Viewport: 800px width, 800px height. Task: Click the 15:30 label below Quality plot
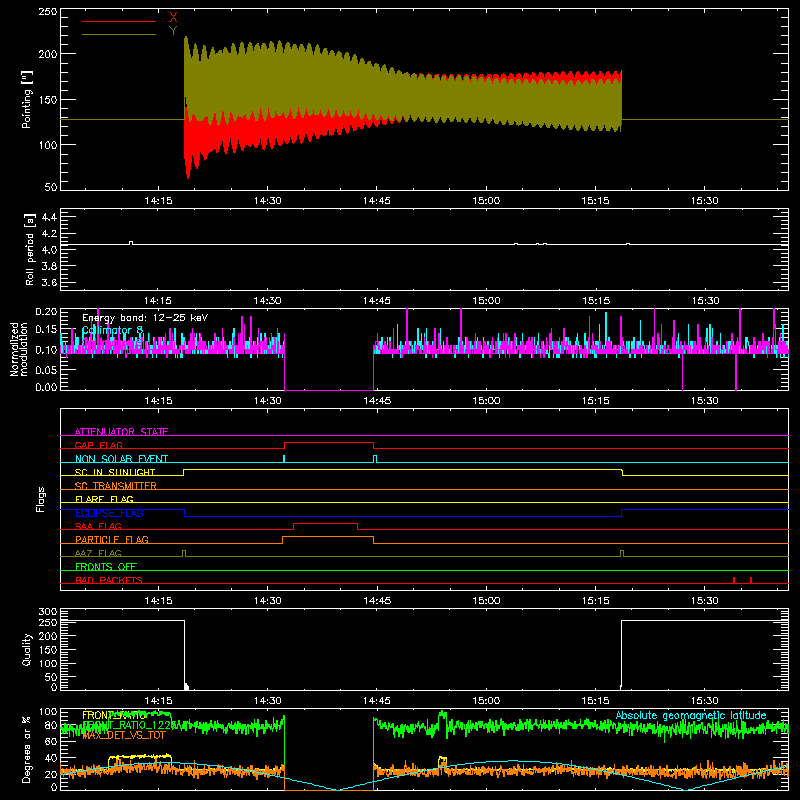coord(705,701)
